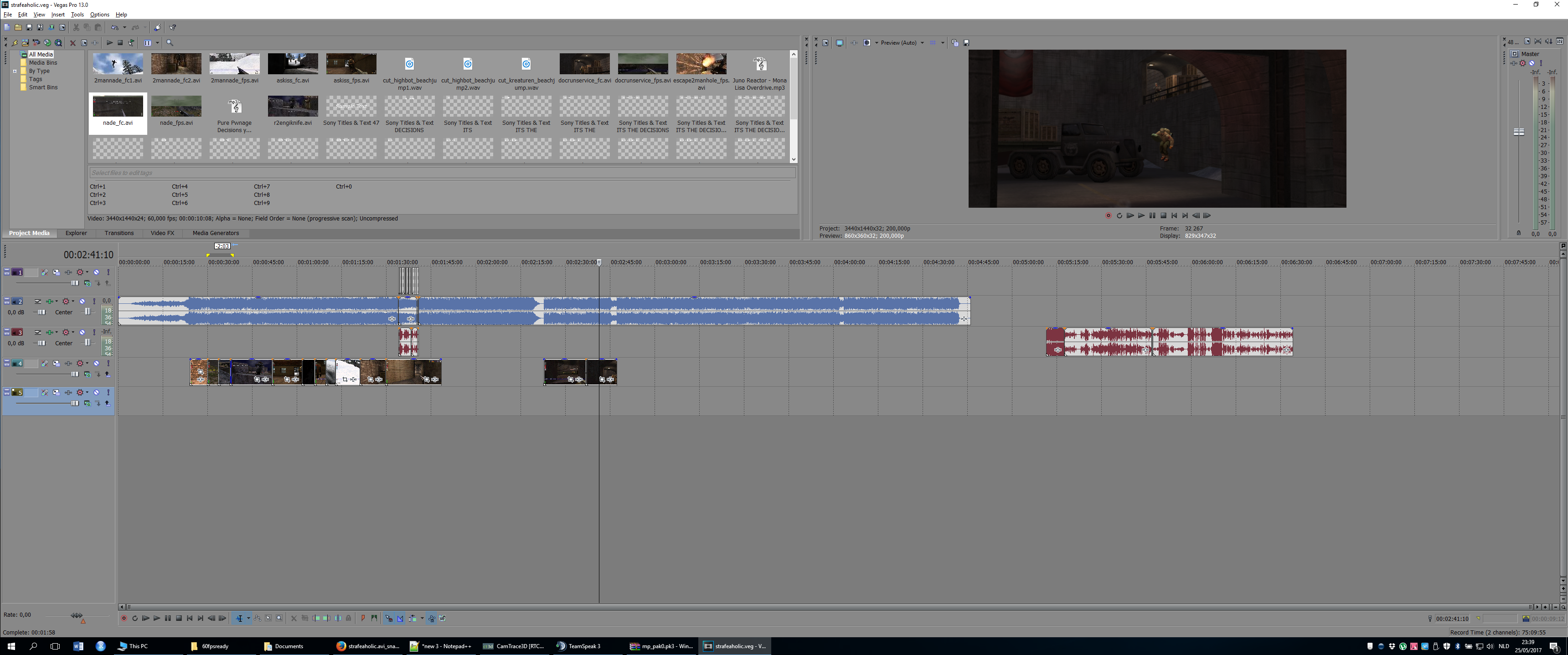Click the Import Media icon in Project Media
This screenshot has height=655, width=1568.
25,42
